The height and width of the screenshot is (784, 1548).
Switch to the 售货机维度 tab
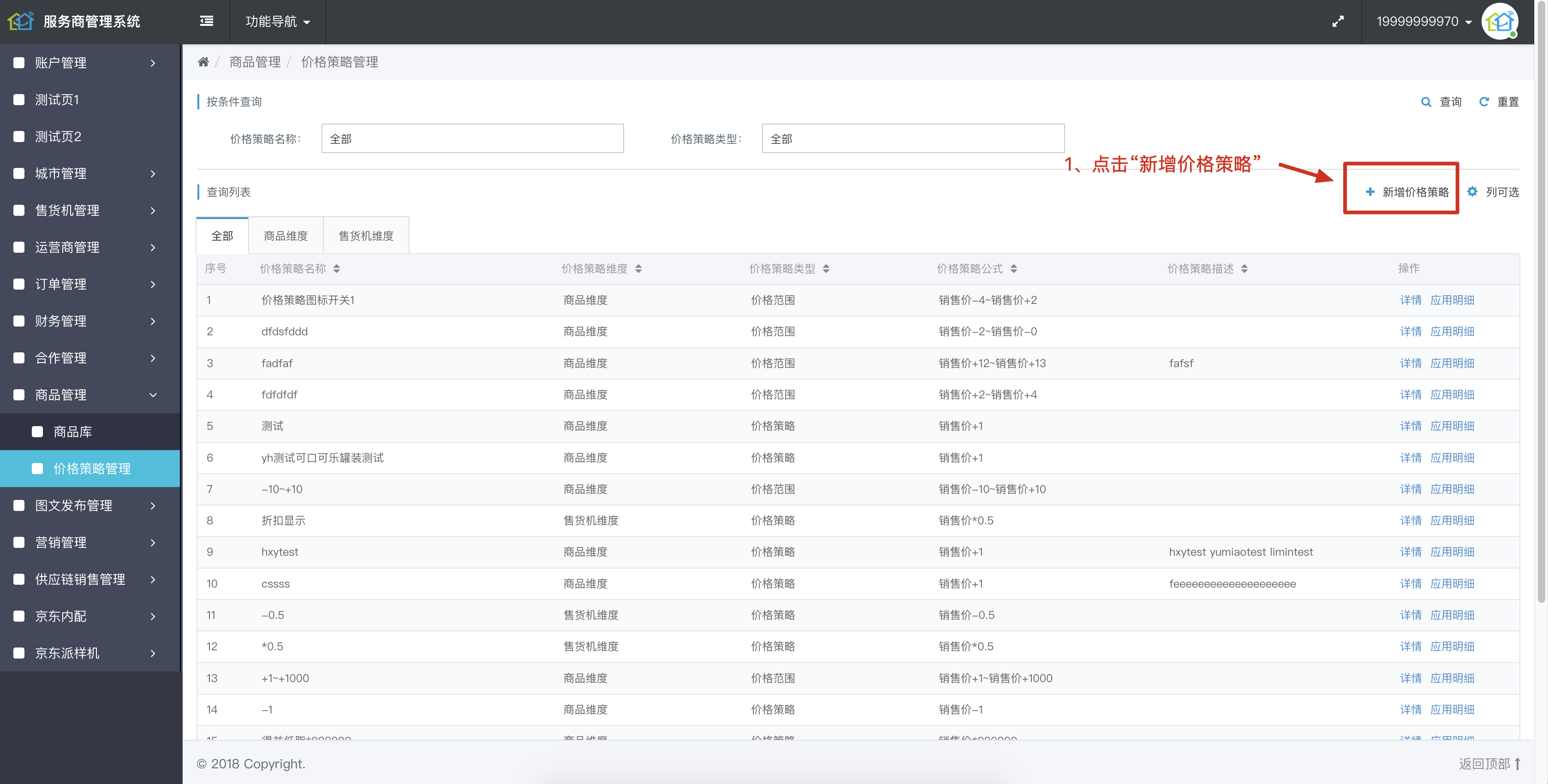click(366, 236)
